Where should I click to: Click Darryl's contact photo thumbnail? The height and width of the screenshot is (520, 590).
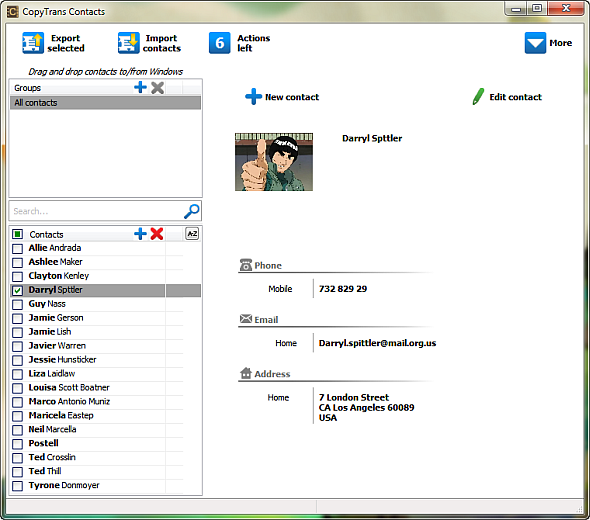pyautogui.click(x=274, y=162)
